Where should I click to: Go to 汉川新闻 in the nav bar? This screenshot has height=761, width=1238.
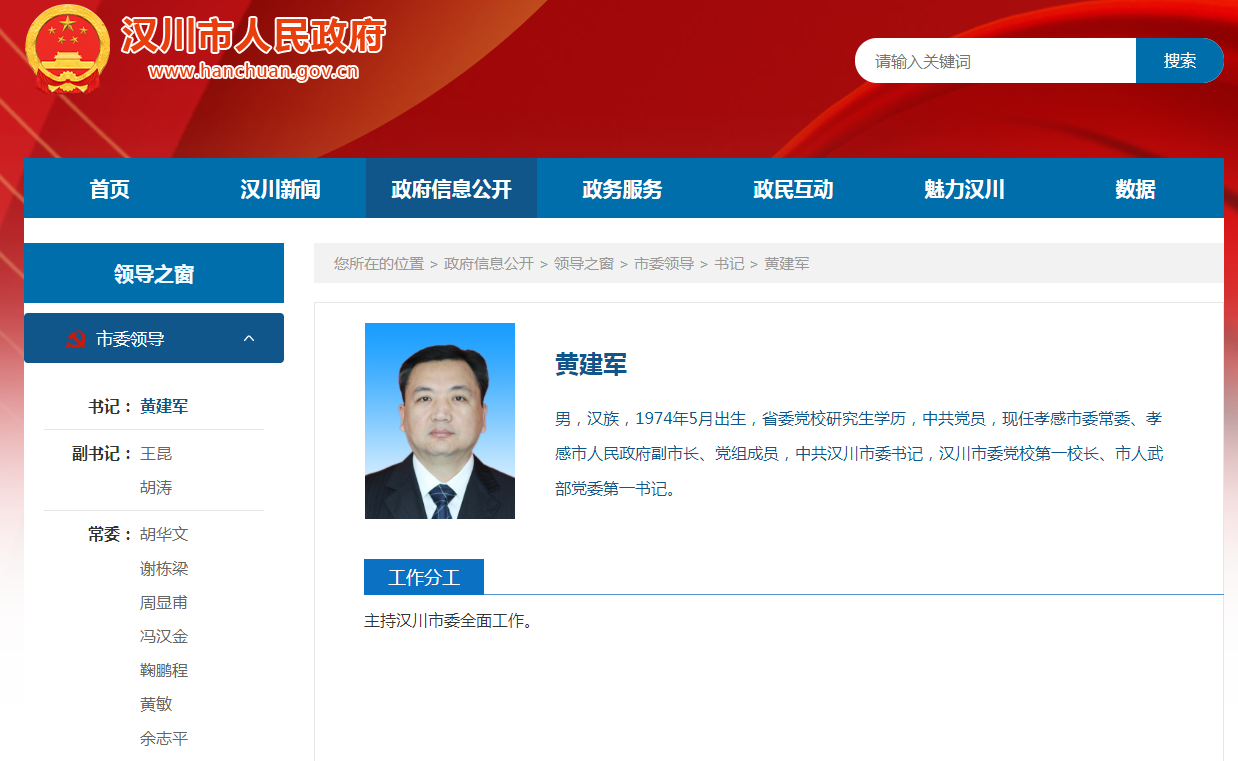(280, 189)
